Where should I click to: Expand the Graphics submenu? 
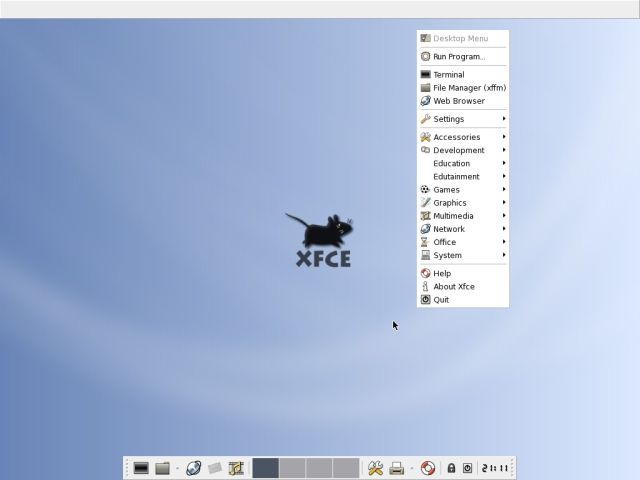463,202
